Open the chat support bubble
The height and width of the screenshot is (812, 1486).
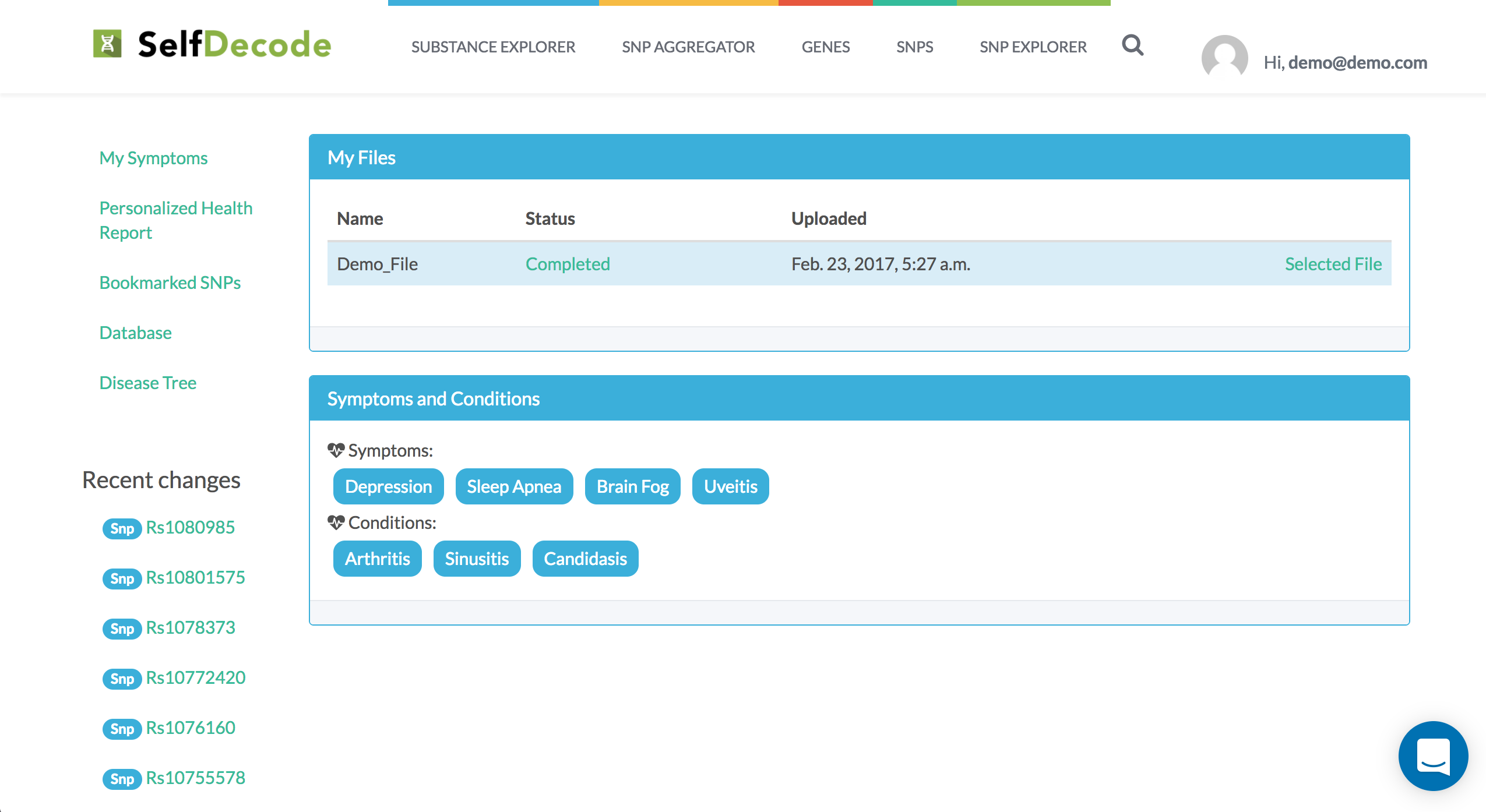click(1433, 755)
